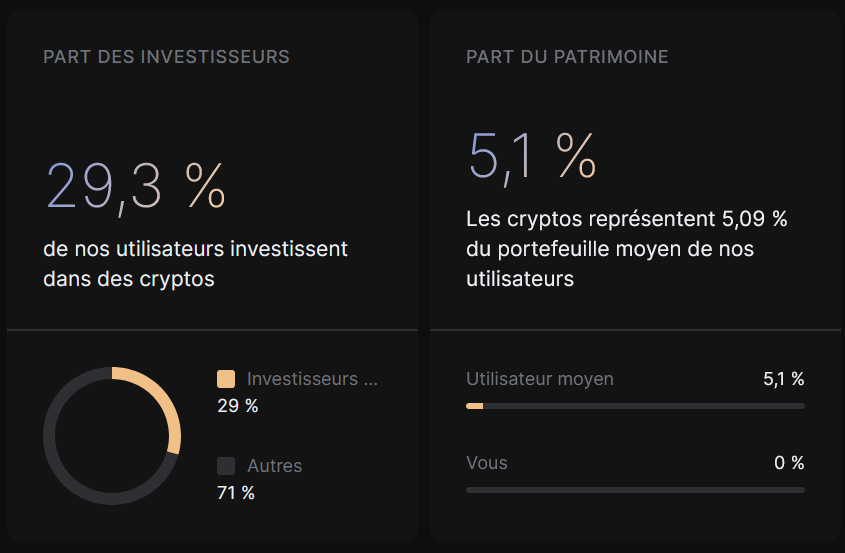Click the large 29,3 % figure
The image size is (845, 553).
(135, 186)
